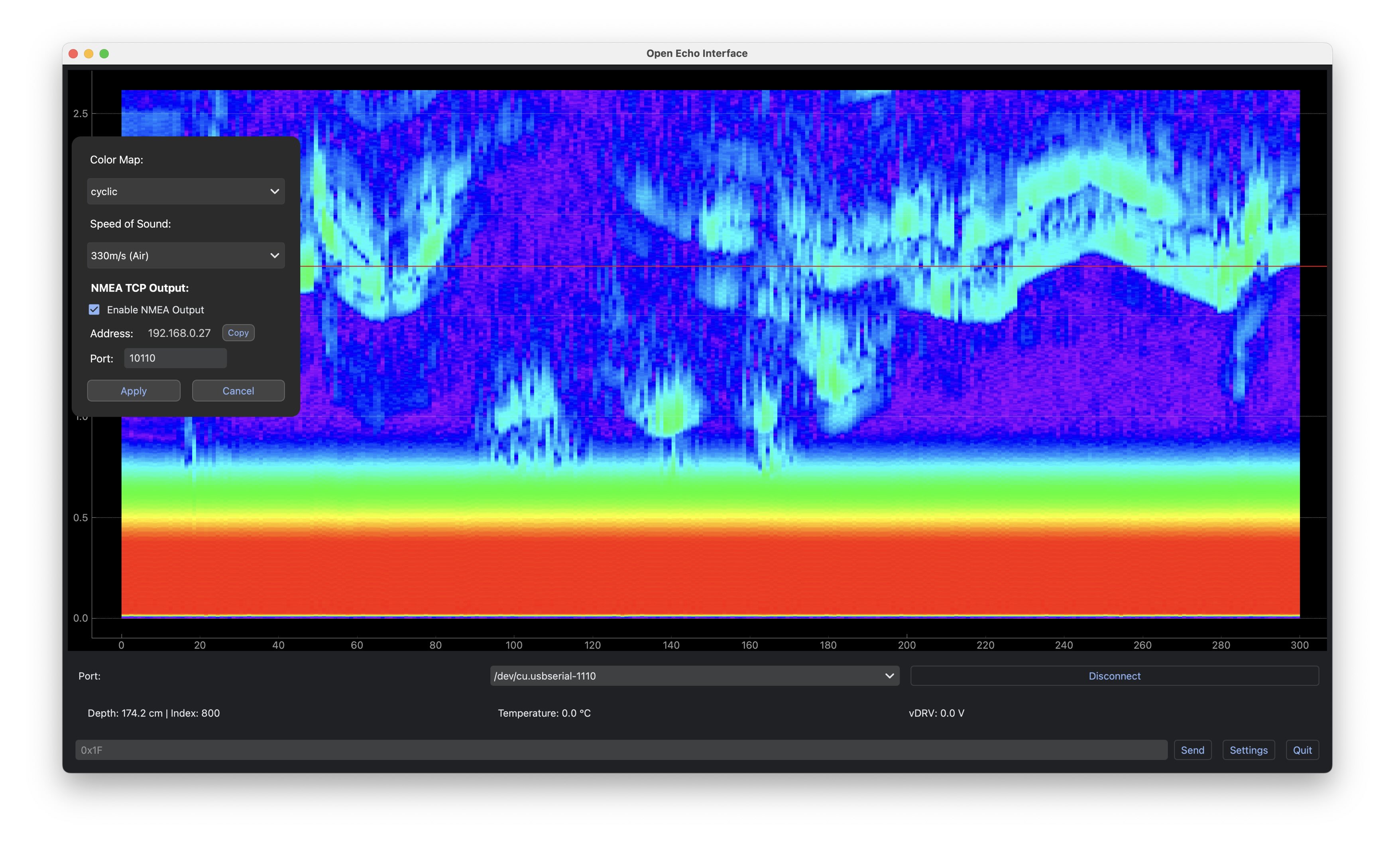Open the Color Map dropdown
1400x843 pixels.
click(186, 191)
